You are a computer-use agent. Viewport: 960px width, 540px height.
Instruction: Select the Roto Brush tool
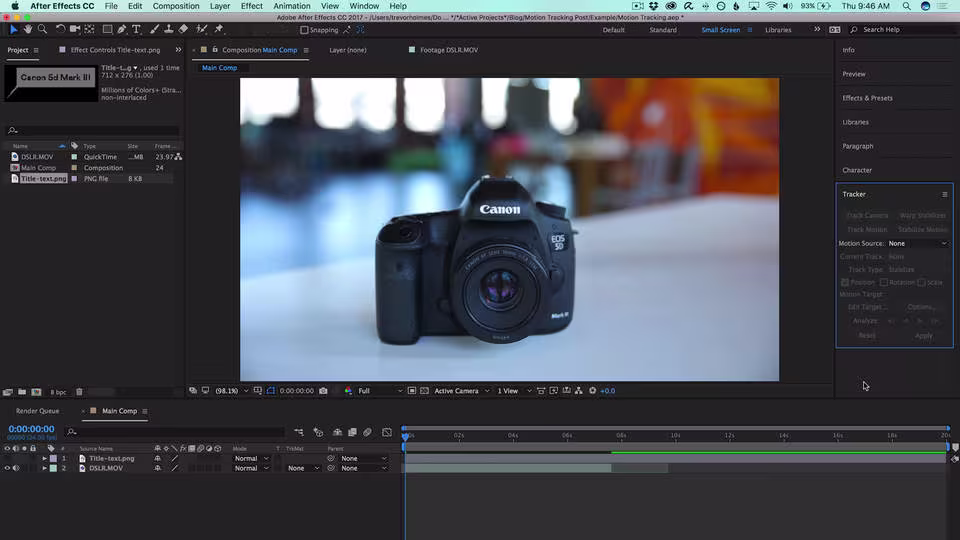[201, 29]
